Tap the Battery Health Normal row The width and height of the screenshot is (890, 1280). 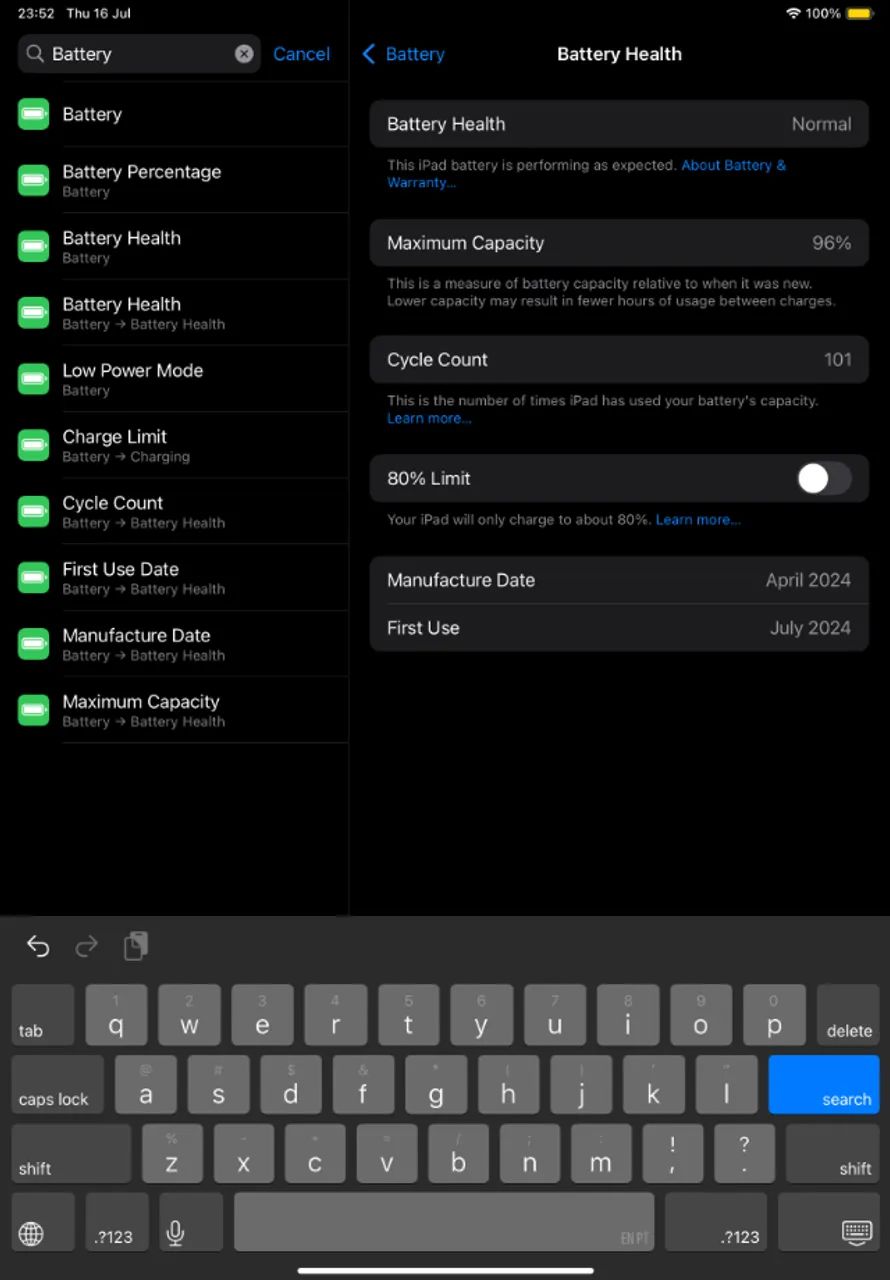point(619,124)
